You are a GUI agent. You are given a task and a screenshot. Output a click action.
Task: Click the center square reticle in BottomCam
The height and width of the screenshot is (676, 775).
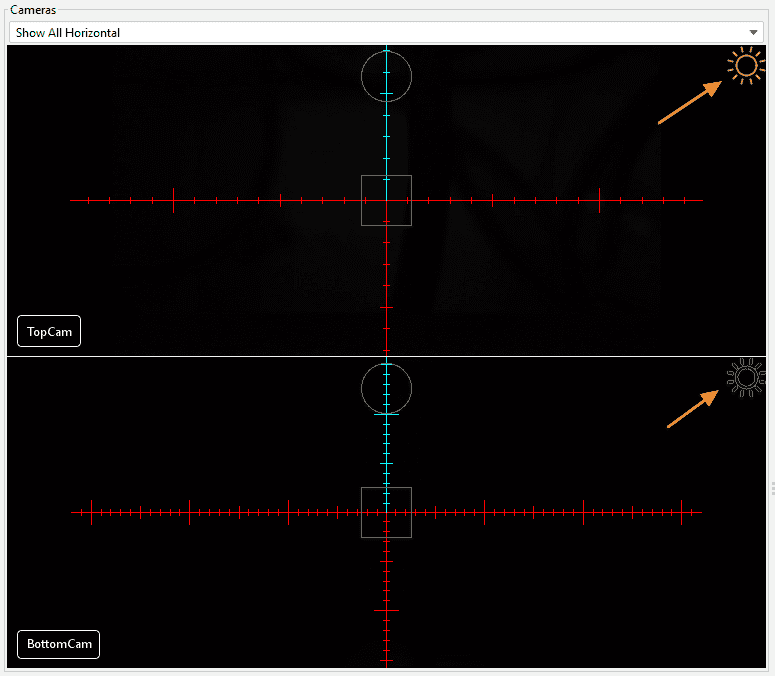pos(386,512)
